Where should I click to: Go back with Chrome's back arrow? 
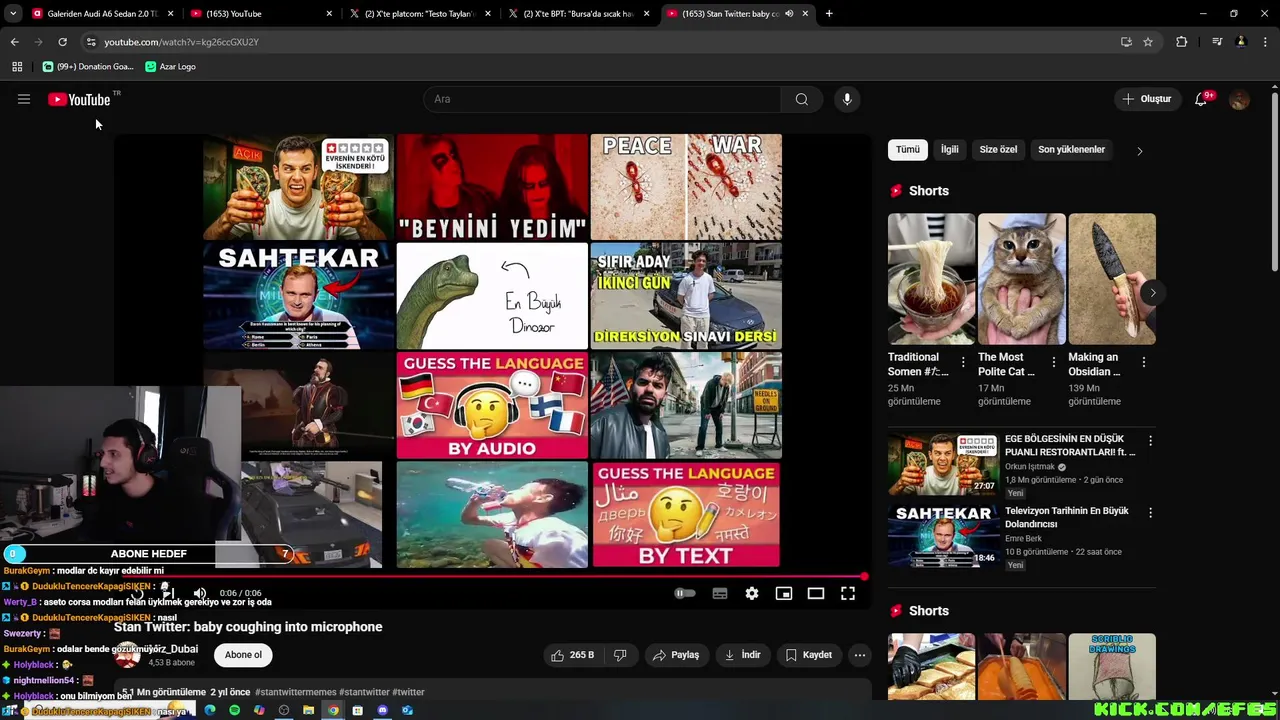pos(15,42)
